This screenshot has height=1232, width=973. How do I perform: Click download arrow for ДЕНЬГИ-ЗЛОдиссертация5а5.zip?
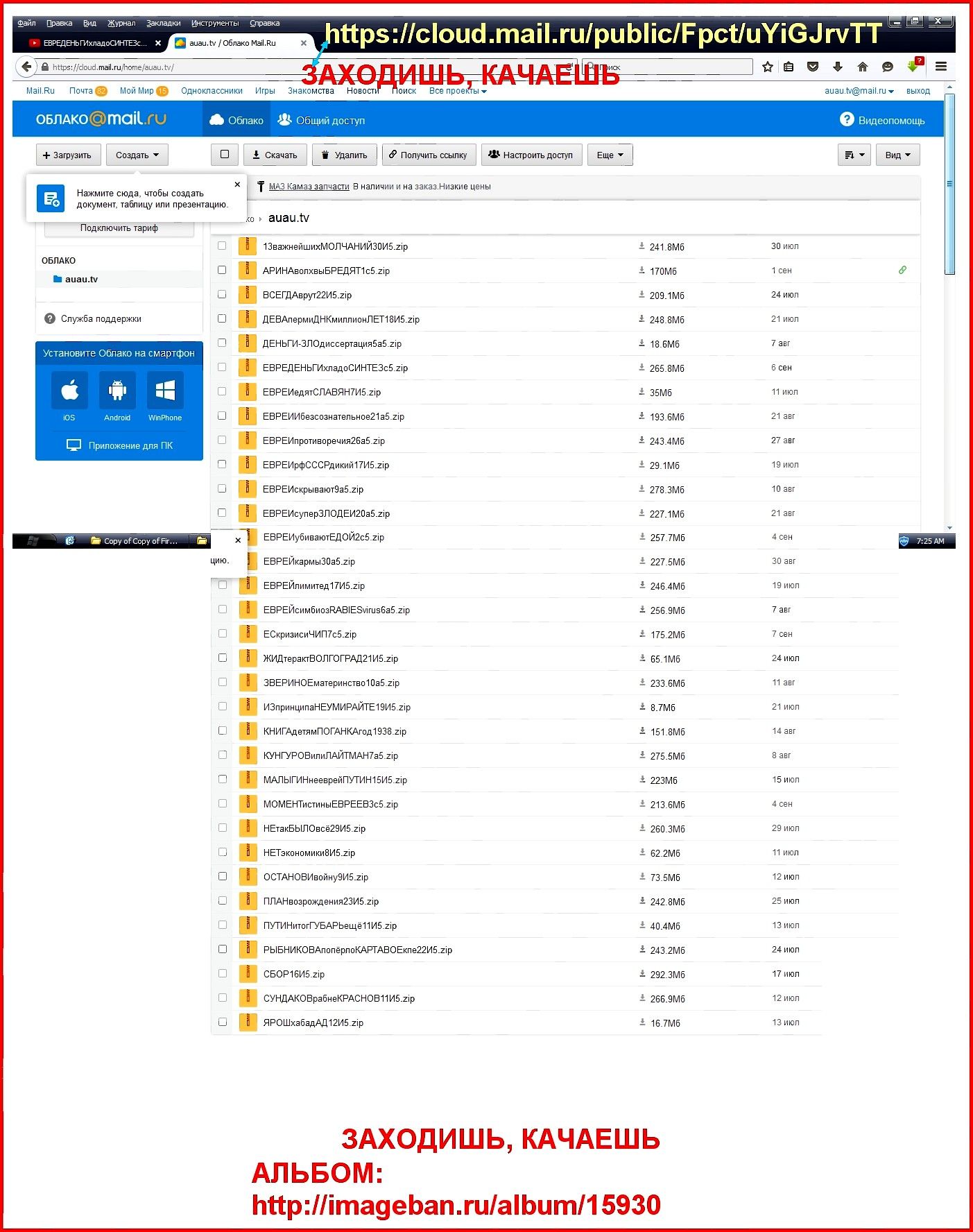pos(642,343)
